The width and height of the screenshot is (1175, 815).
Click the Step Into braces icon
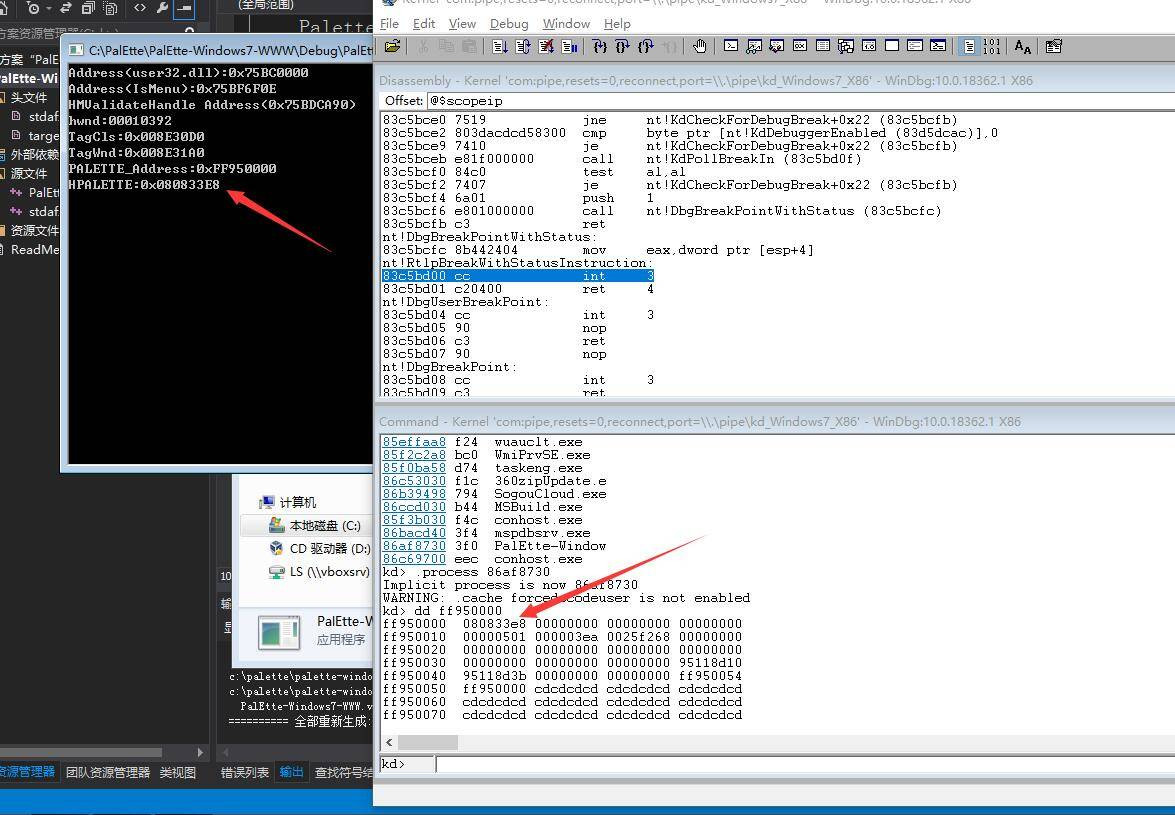pyautogui.click(x=599, y=46)
